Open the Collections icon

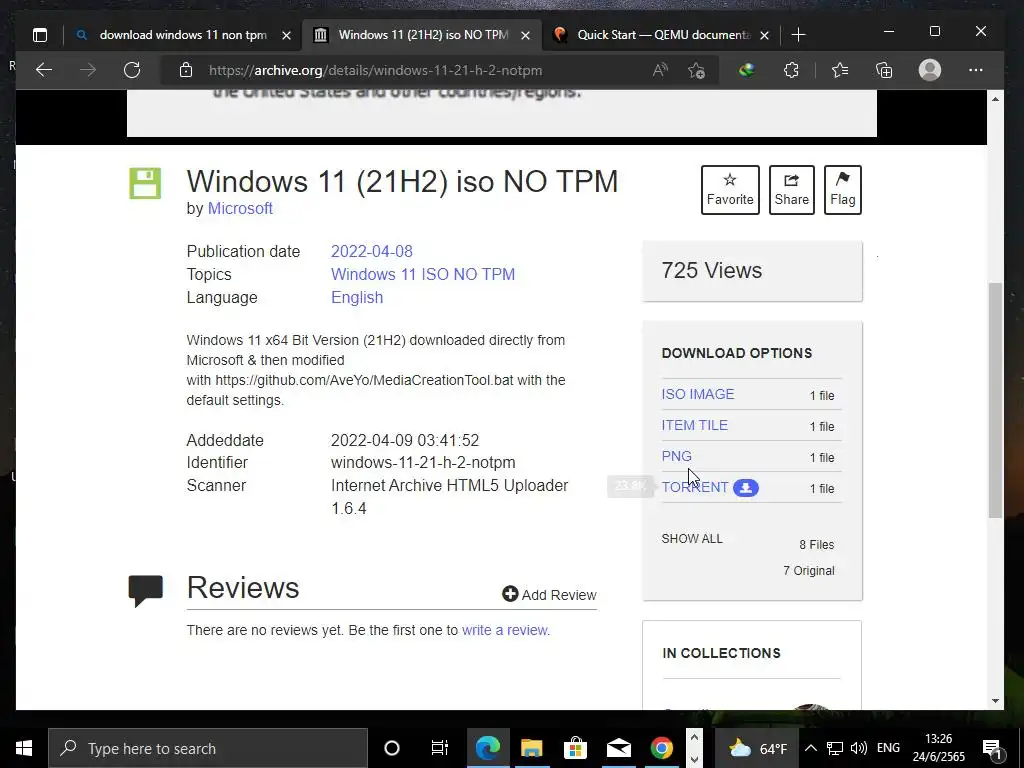click(884, 70)
